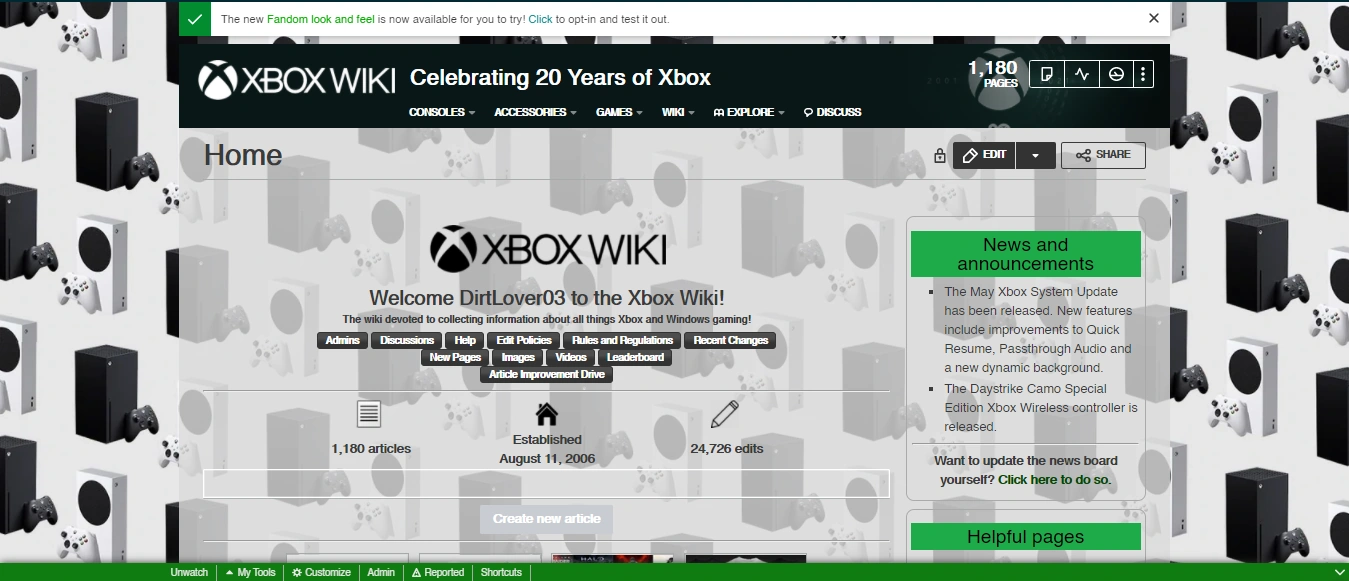The image size is (1349, 581).
Task: Dismiss the Fandom look notification banner
Action: pos(1154,18)
